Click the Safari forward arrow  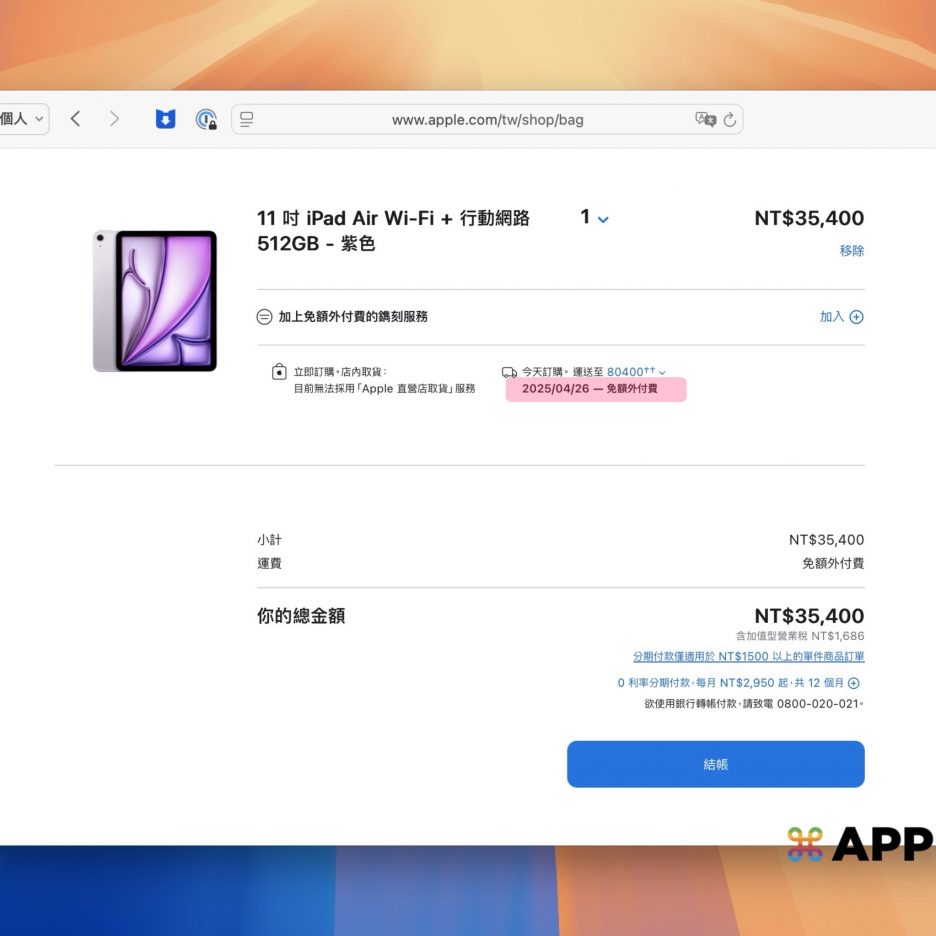[114, 119]
